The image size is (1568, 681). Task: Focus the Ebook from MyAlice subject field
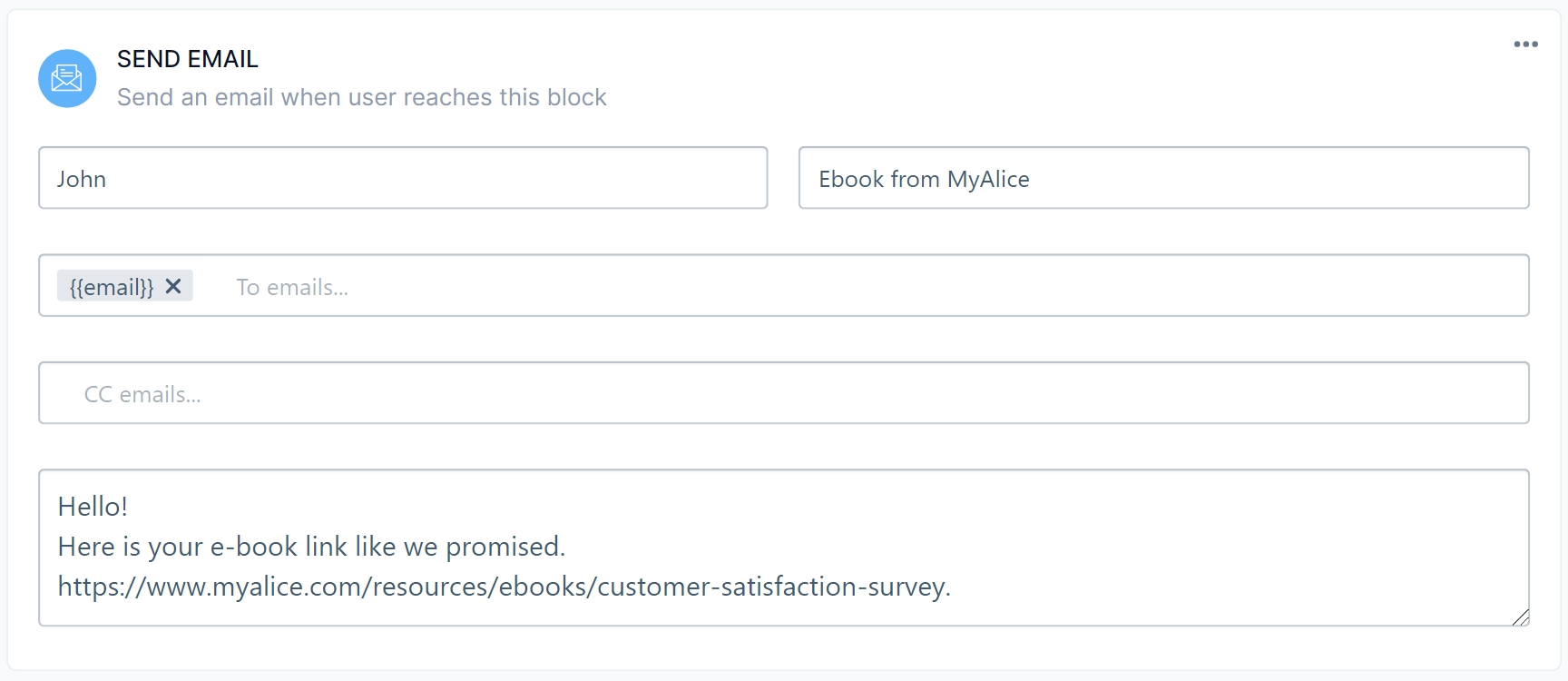click(x=1163, y=178)
